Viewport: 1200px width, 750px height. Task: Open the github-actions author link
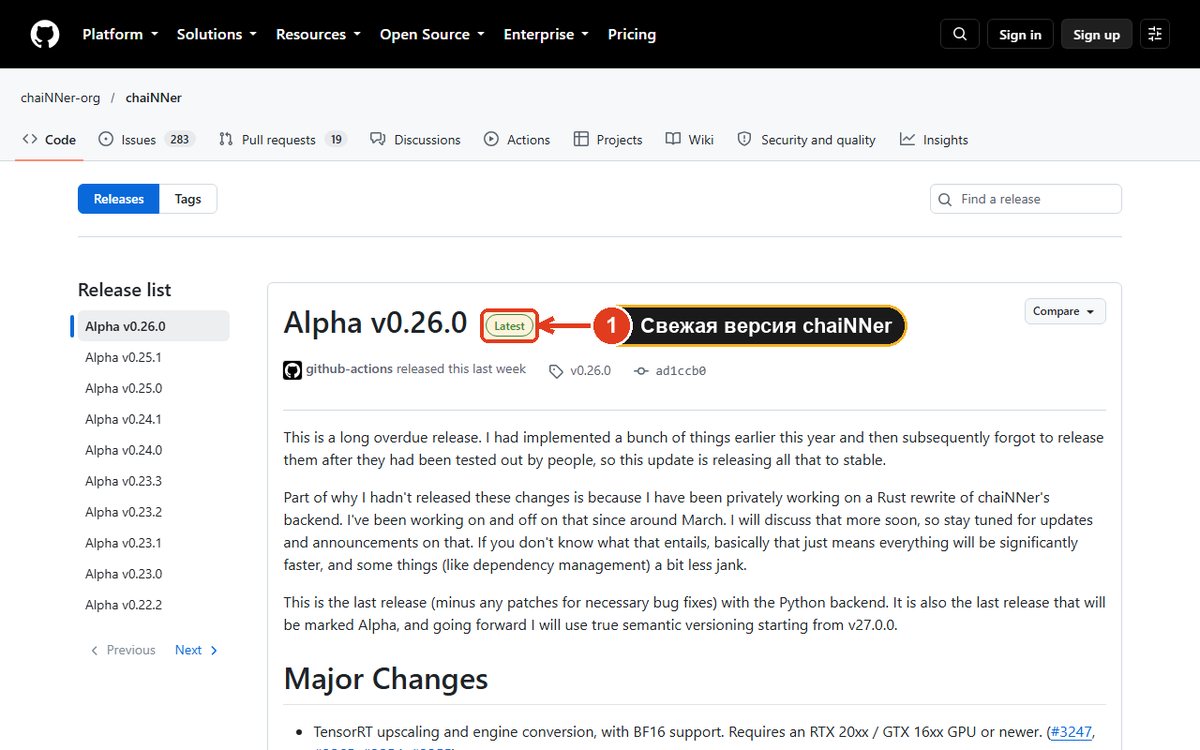pos(349,369)
